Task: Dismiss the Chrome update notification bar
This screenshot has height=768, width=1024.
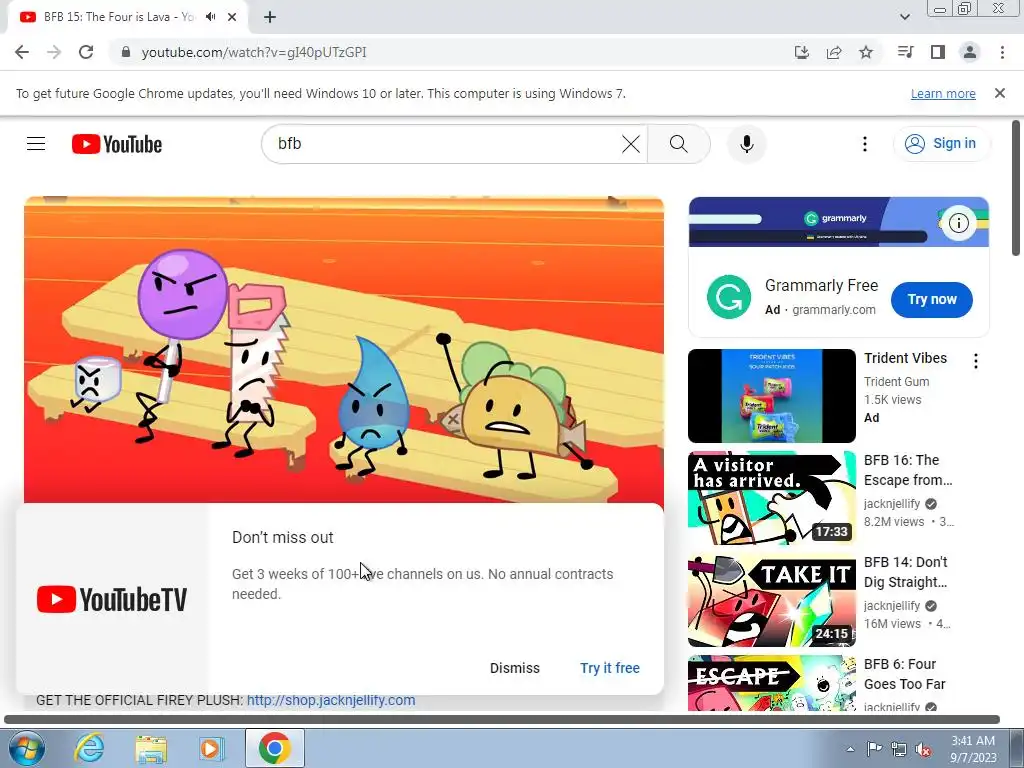Action: pyautogui.click(x=1000, y=93)
